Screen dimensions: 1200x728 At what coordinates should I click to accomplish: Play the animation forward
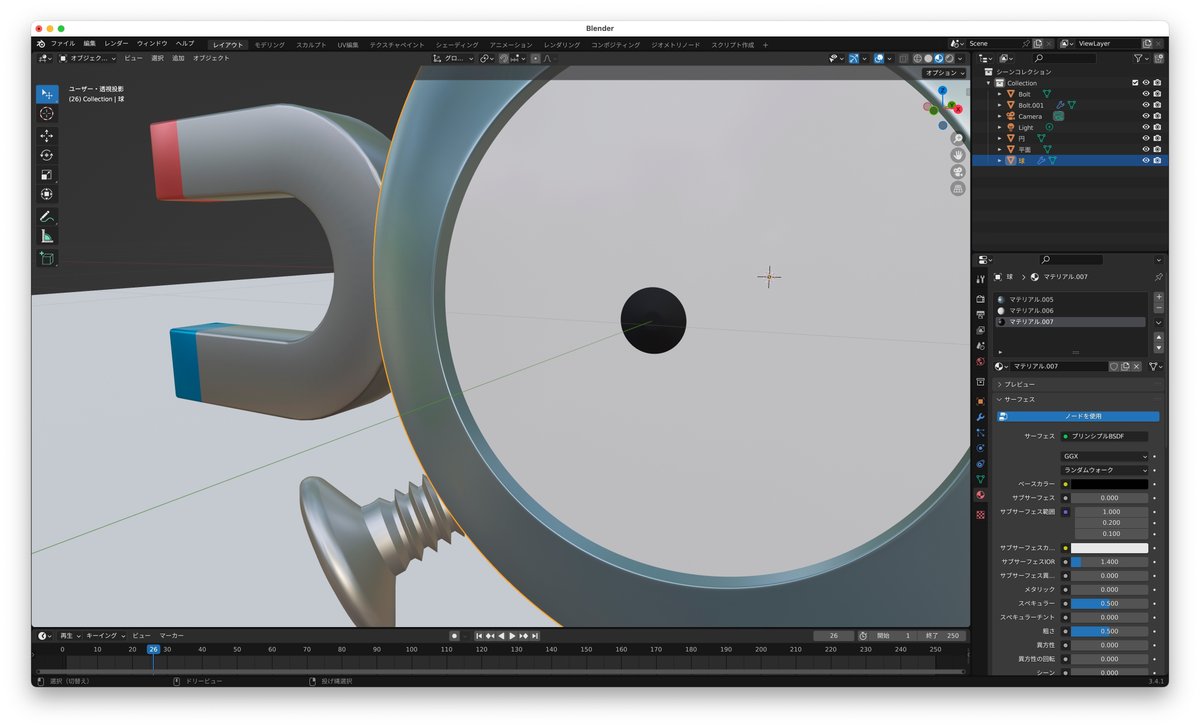point(512,636)
